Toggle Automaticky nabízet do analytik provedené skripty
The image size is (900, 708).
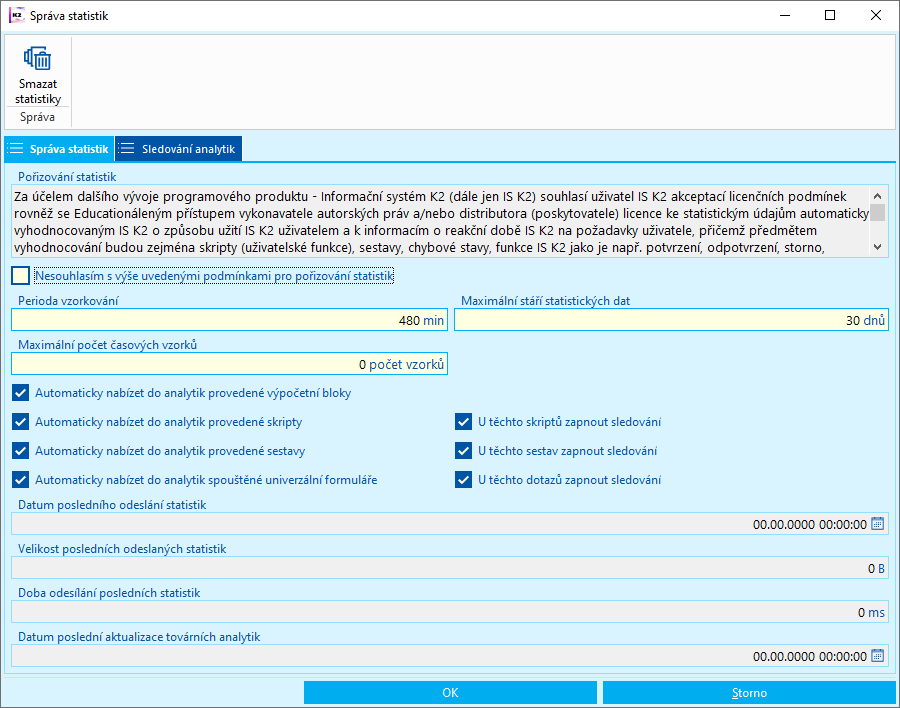[21, 421]
